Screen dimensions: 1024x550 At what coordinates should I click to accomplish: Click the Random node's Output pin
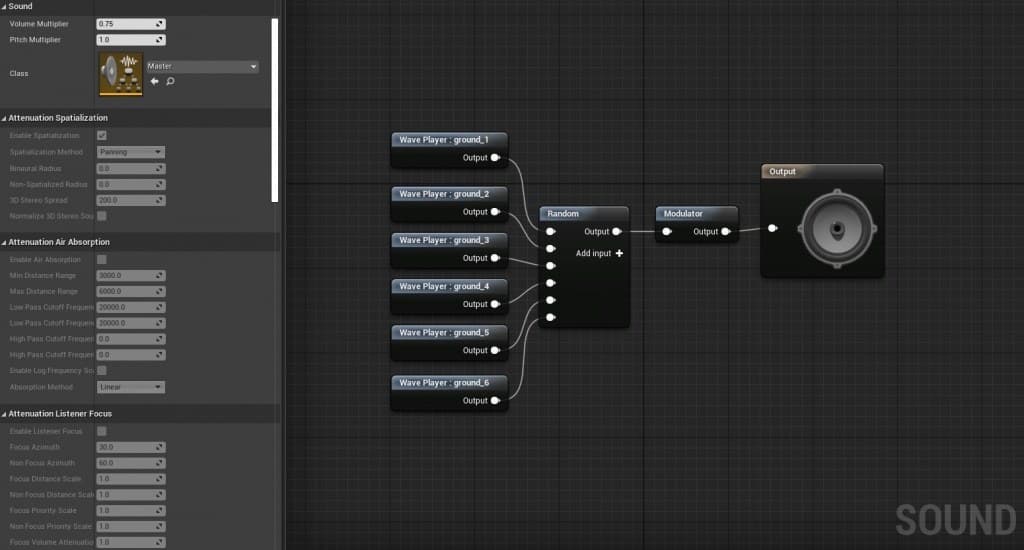617,232
